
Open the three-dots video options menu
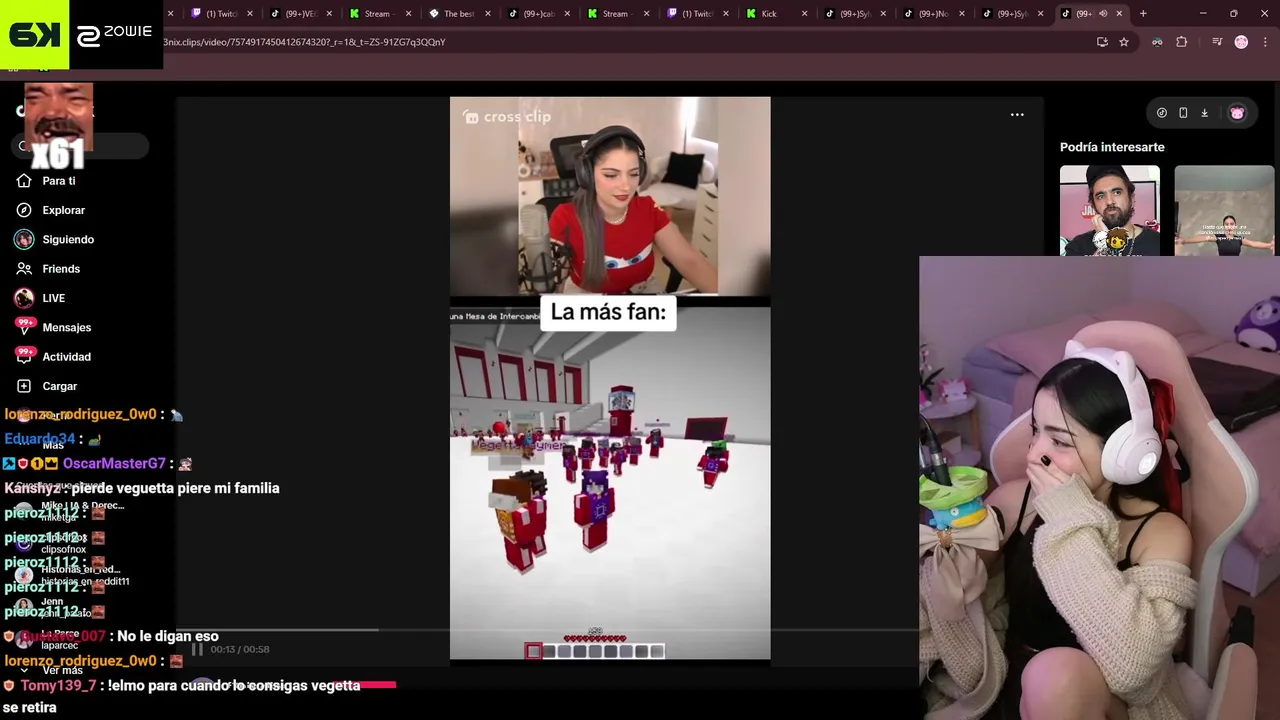click(1017, 115)
